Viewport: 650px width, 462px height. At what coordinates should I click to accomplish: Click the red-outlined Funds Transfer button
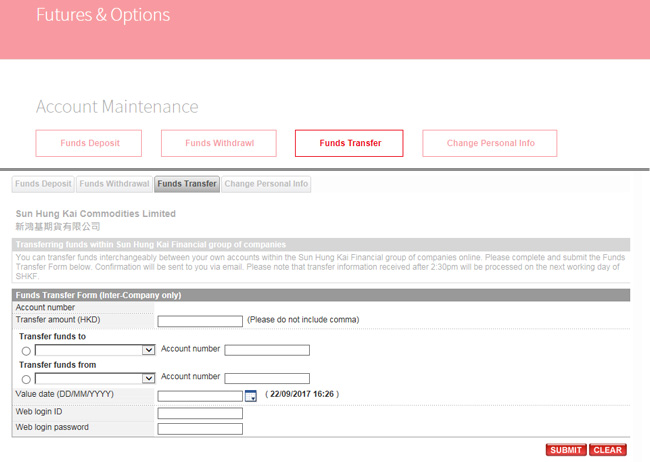pyautogui.click(x=349, y=143)
